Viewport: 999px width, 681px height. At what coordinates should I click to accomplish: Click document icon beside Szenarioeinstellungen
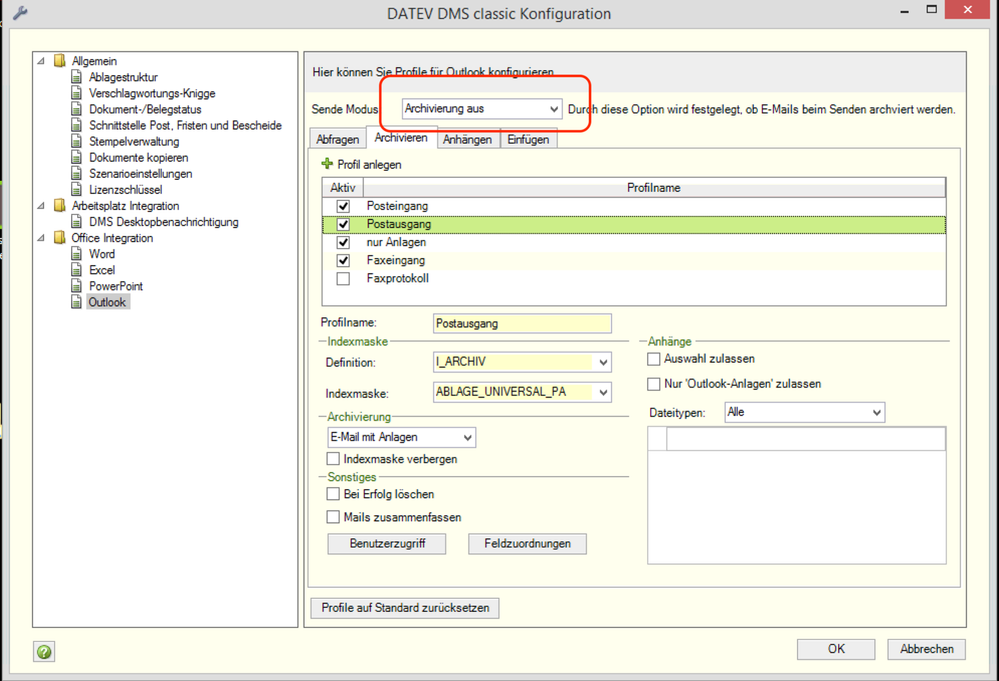point(76,173)
